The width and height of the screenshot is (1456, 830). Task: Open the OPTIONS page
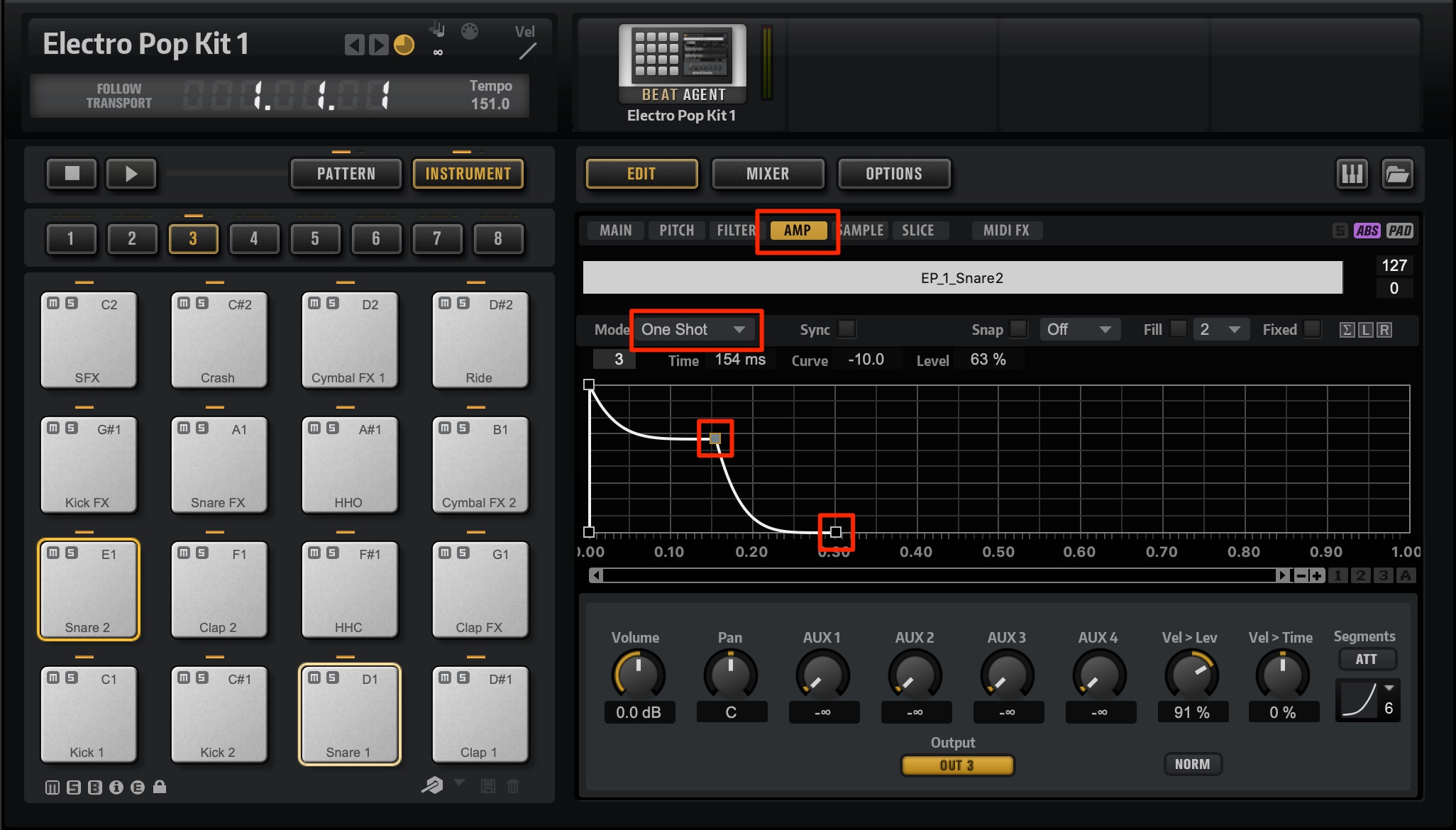pos(894,174)
